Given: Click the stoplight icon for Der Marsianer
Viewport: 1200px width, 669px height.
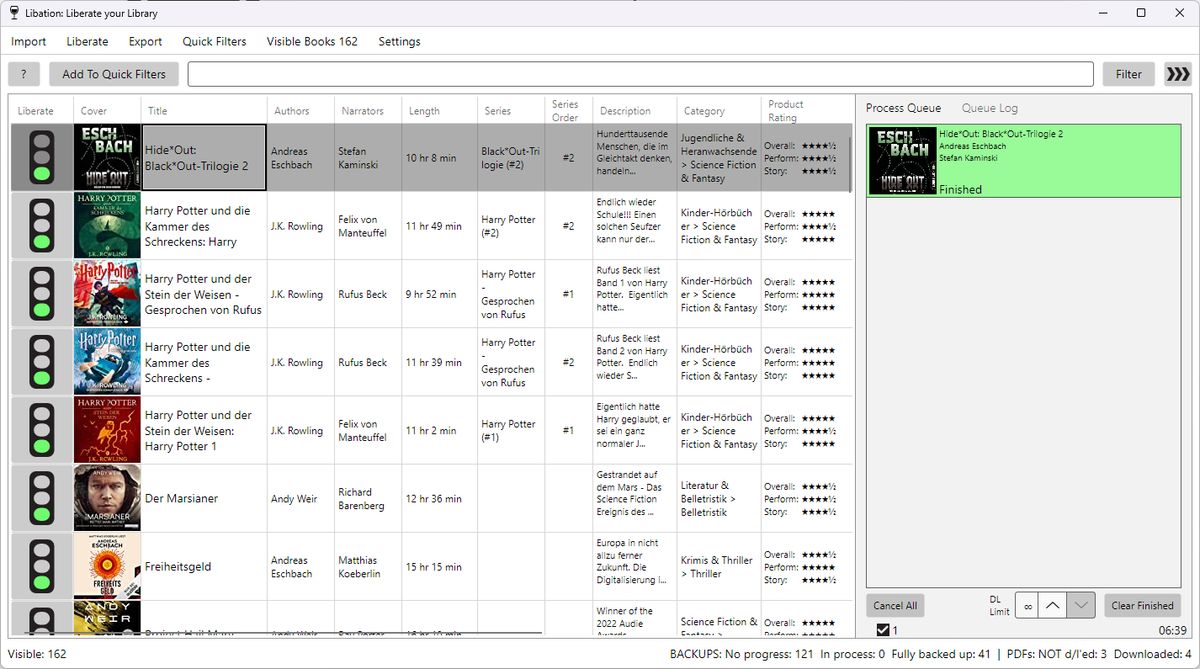Looking at the screenshot, I should (41, 498).
